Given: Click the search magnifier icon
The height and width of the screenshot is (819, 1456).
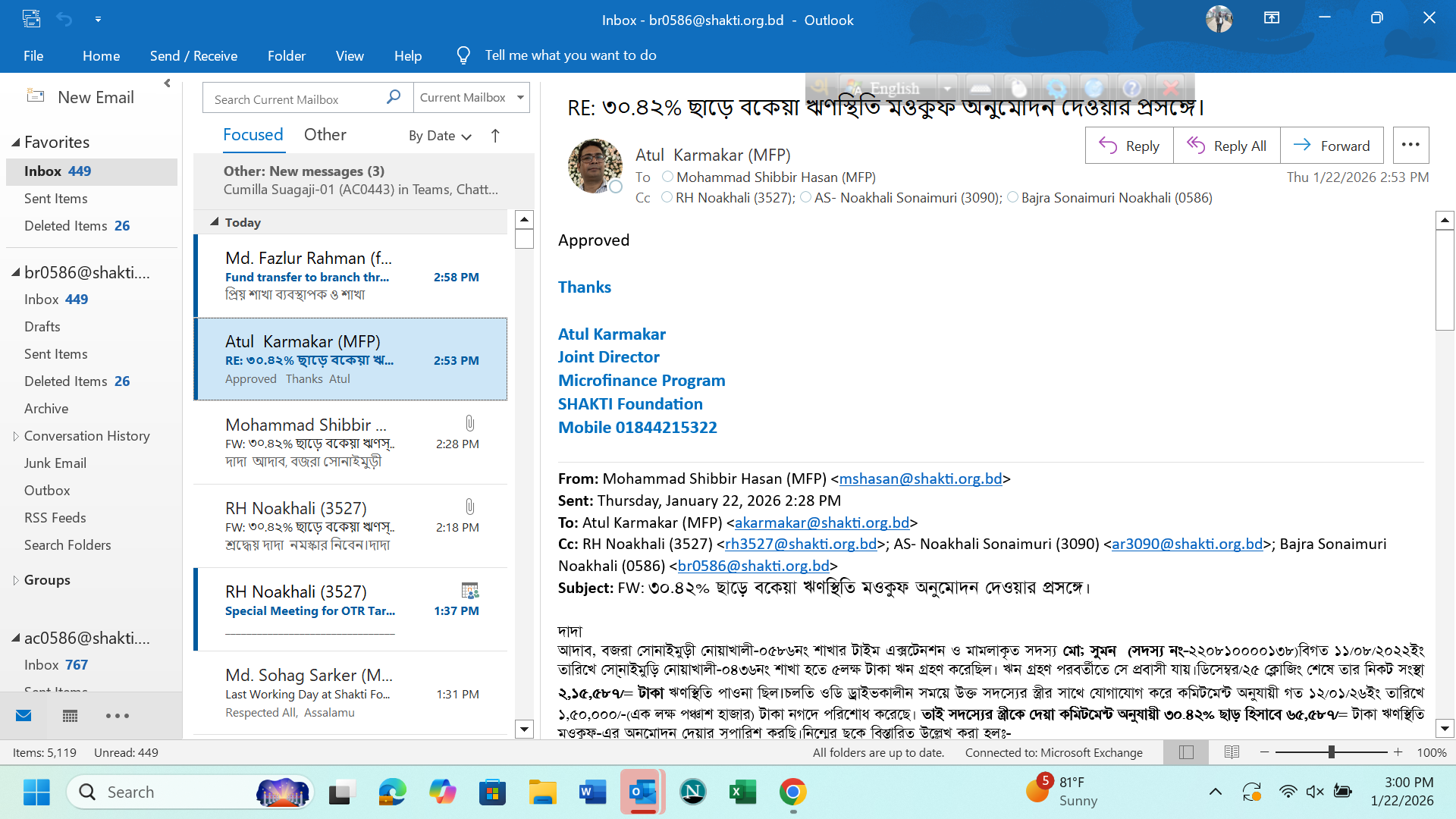Looking at the screenshot, I should 394,98.
